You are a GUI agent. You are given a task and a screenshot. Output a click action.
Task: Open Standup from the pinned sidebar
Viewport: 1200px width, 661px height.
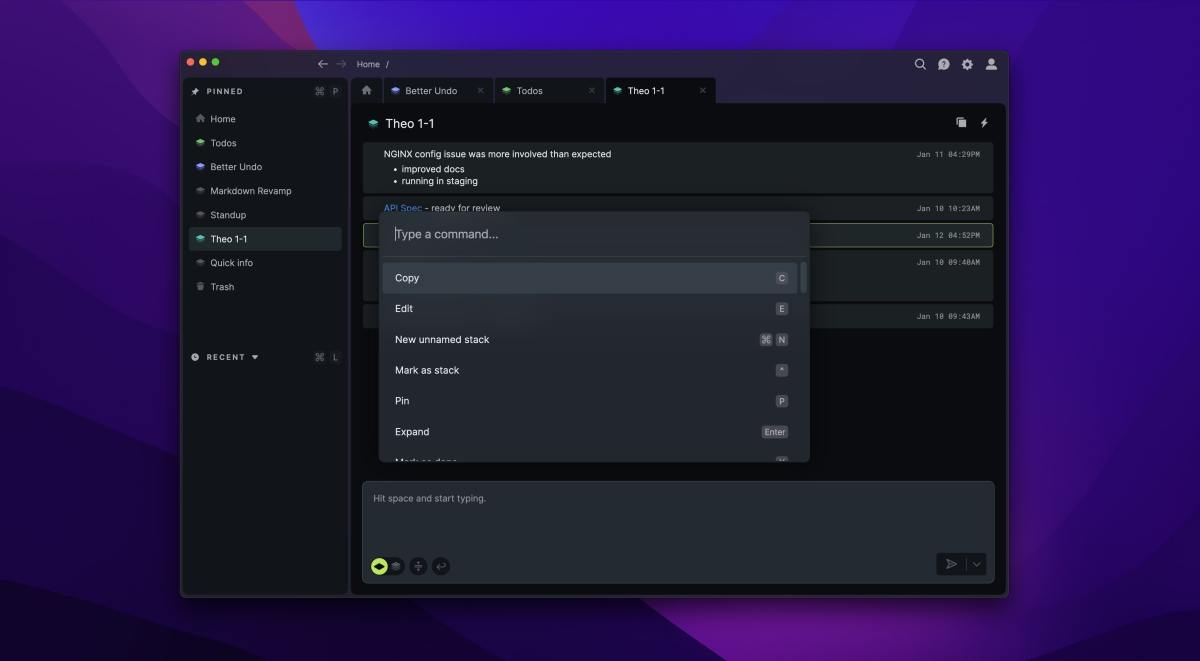(x=227, y=214)
